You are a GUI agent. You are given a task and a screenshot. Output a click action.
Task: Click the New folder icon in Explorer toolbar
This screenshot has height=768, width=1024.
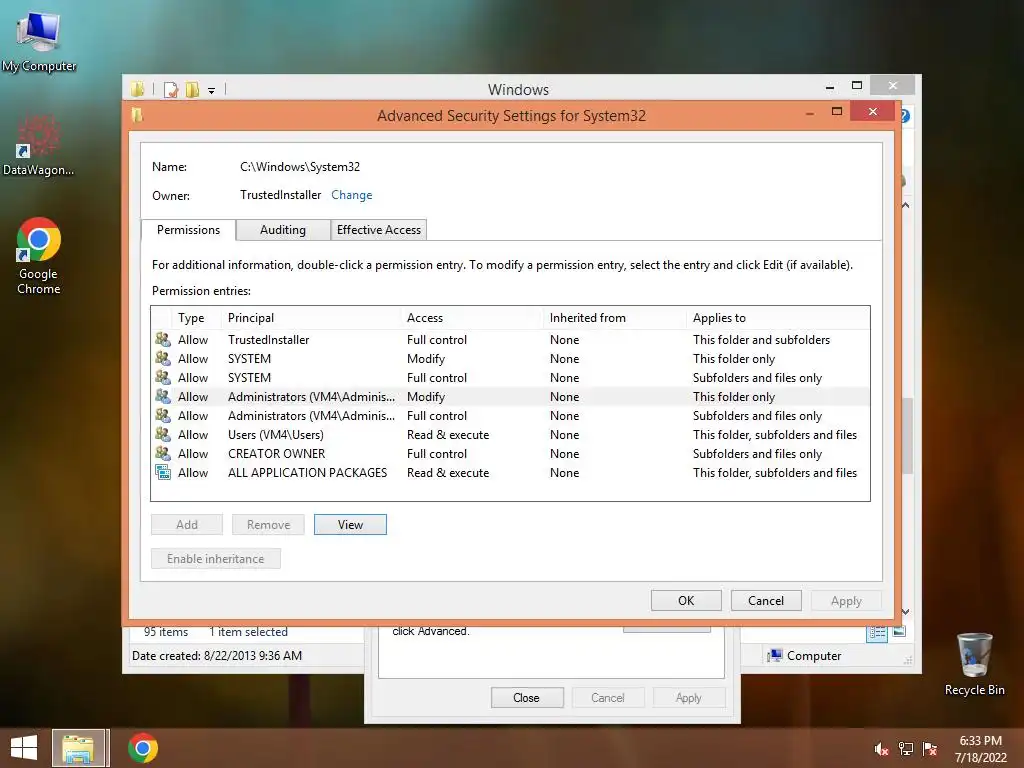pos(193,89)
